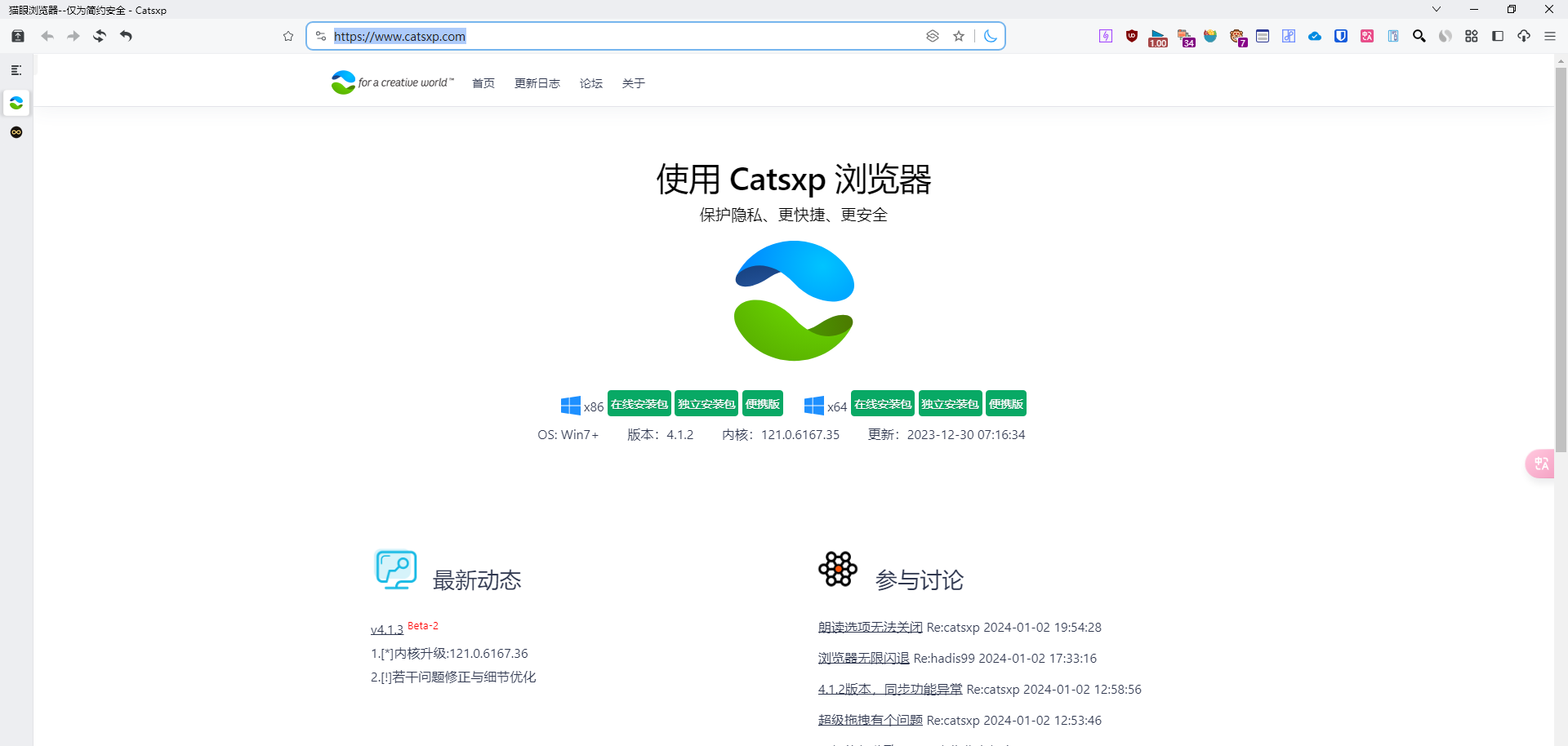Open the v4.1.3 release link
Viewport: 1568px width, 746px height.
tap(387, 629)
